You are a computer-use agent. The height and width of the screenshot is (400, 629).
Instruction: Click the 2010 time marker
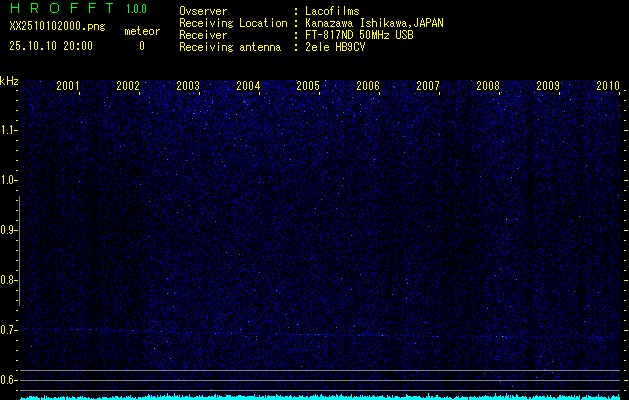coord(608,86)
